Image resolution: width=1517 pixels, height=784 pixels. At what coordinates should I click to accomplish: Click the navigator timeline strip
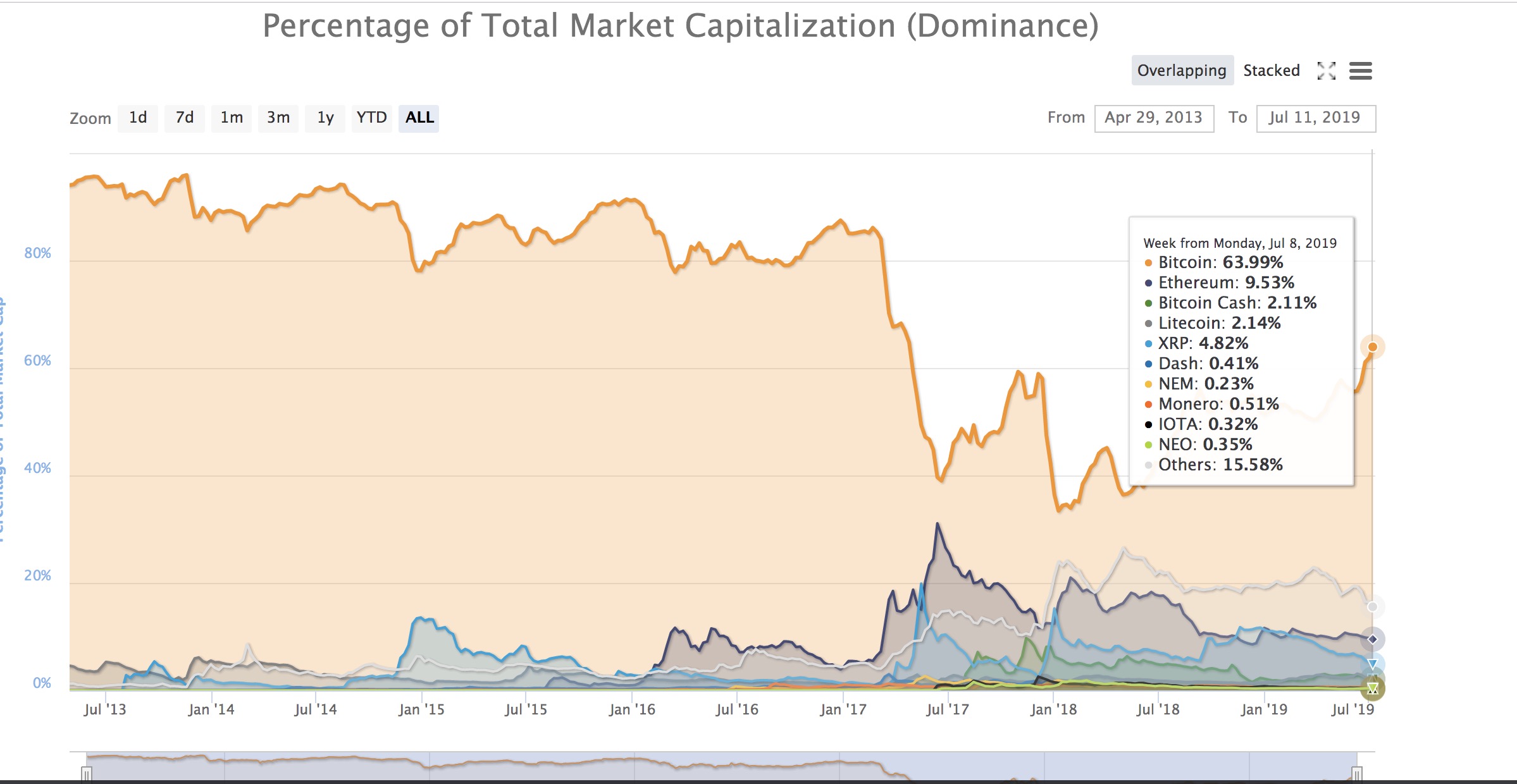[722, 766]
